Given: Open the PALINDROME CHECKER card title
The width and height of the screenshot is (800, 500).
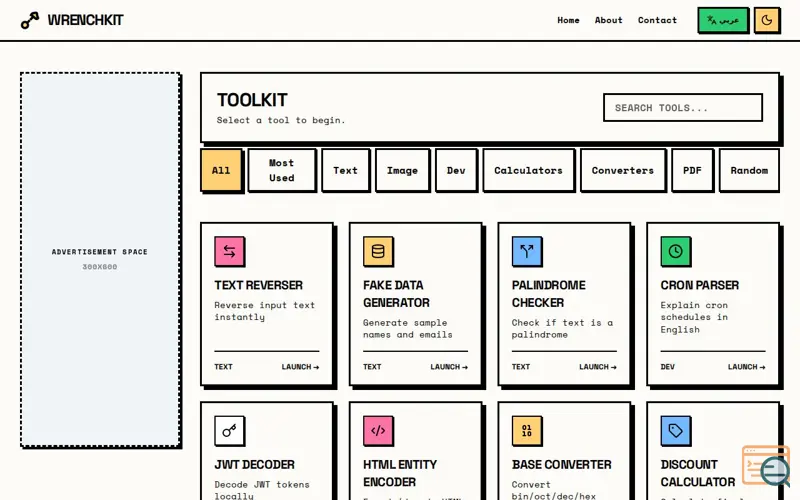Looking at the screenshot, I should pyautogui.click(x=548, y=294).
